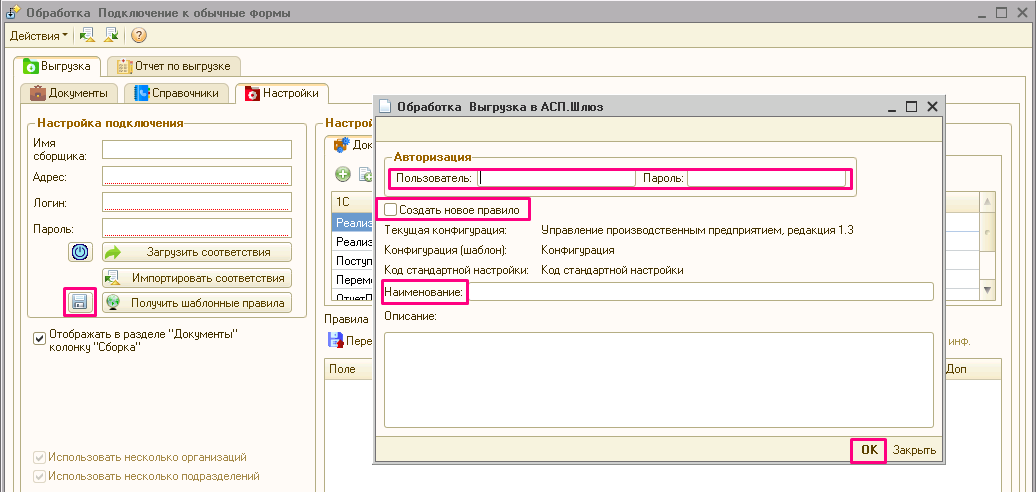Click the Пользователь input field in dialog
The height and width of the screenshot is (492, 1036).
556,178
